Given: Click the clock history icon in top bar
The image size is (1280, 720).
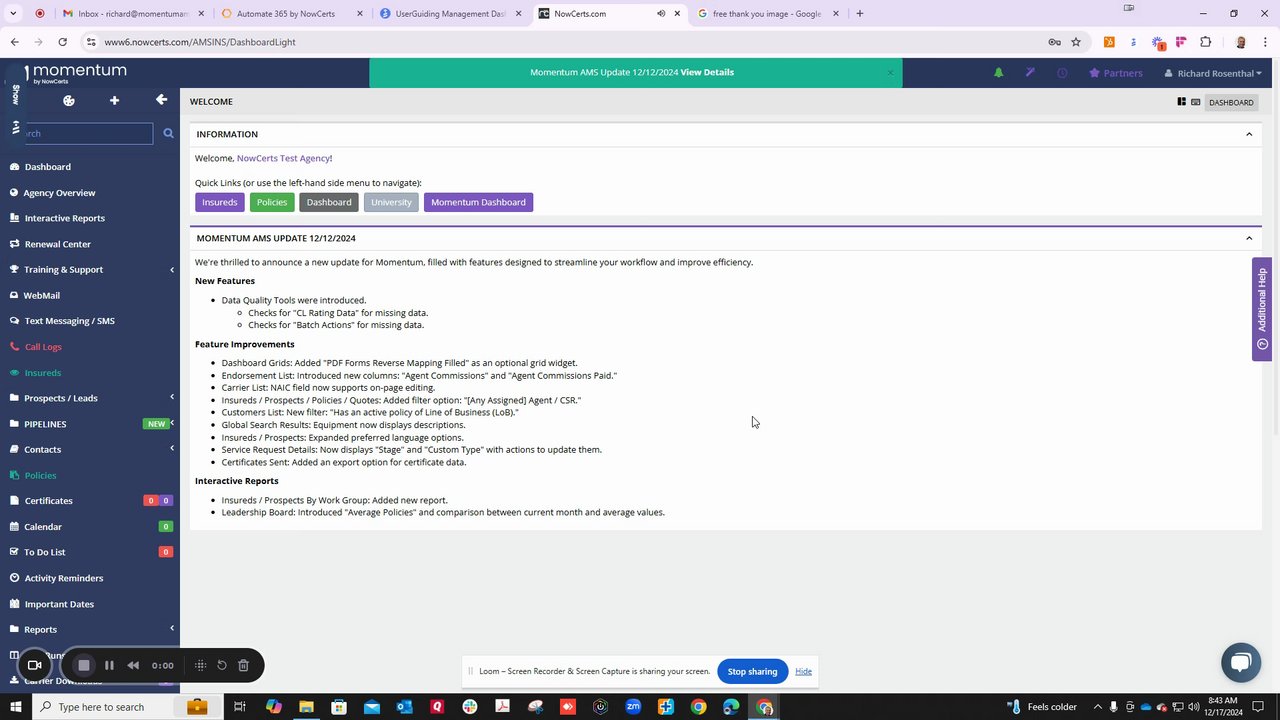Looking at the screenshot, I should pyautogui.click(x=1062, y=73).
